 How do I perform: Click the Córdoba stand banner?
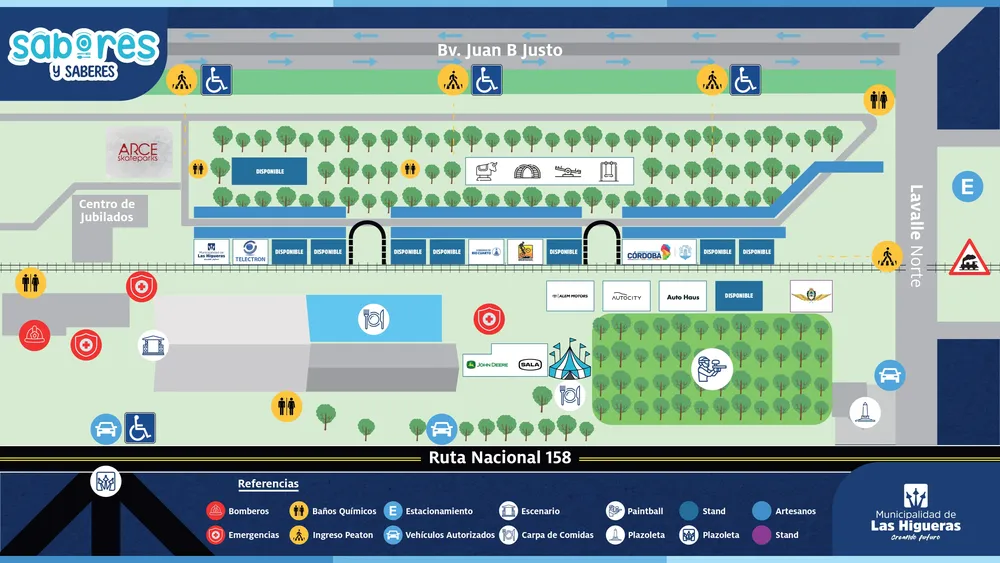[x=649, y=253]
